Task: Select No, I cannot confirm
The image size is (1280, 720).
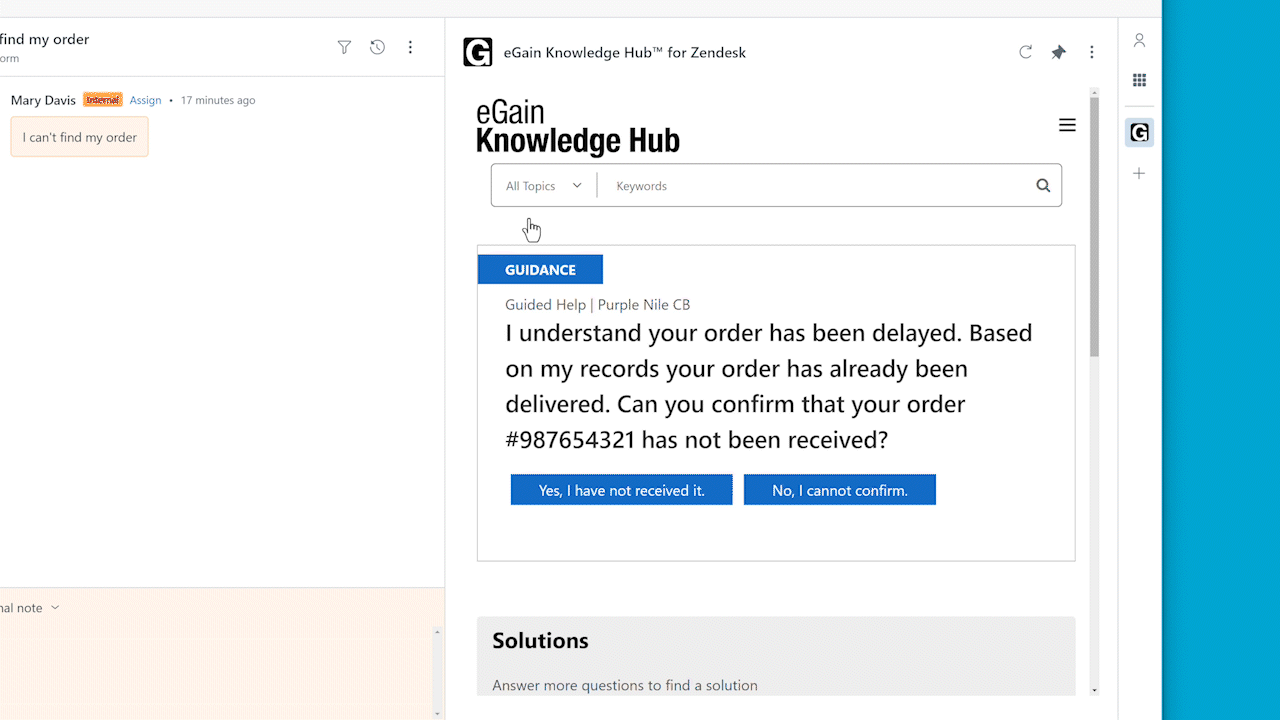Action: tap(839, 490)
